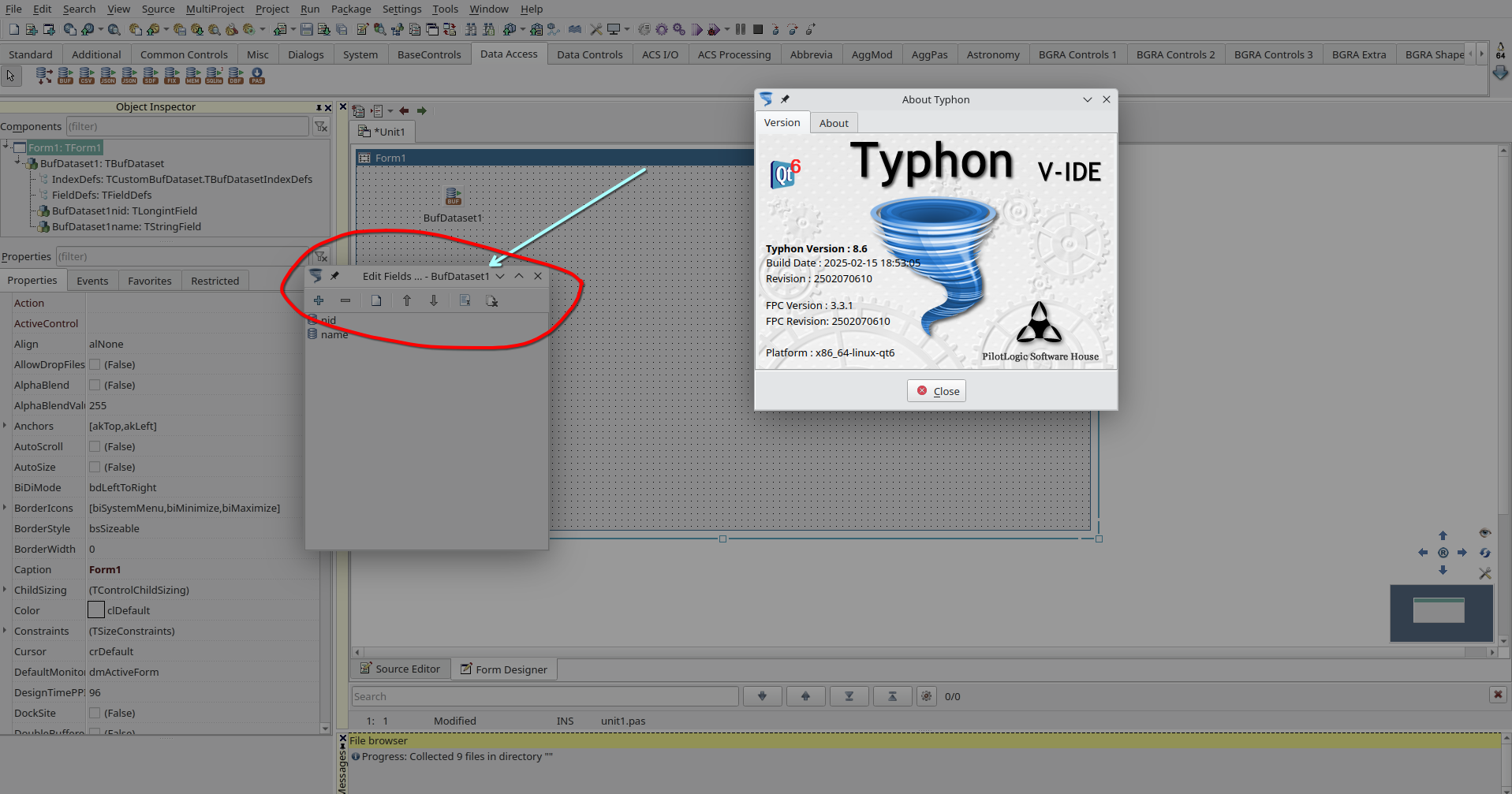Click the blank page icon in Edit Fields toolbar
Image resolution: width=1512 pixels, height=794 pixels.
coord(376,300)
